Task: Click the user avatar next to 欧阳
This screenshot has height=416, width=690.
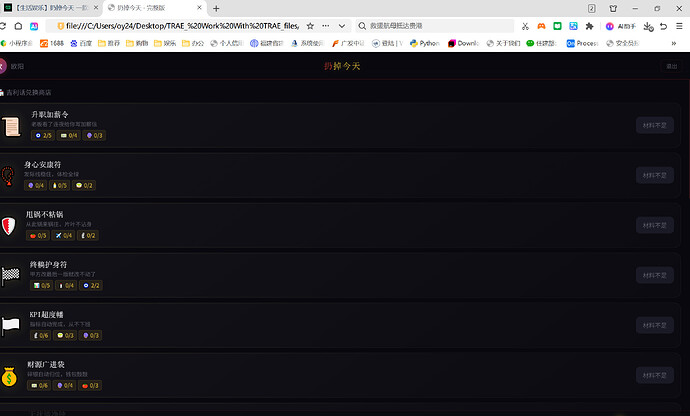Action: pos(3,66)
